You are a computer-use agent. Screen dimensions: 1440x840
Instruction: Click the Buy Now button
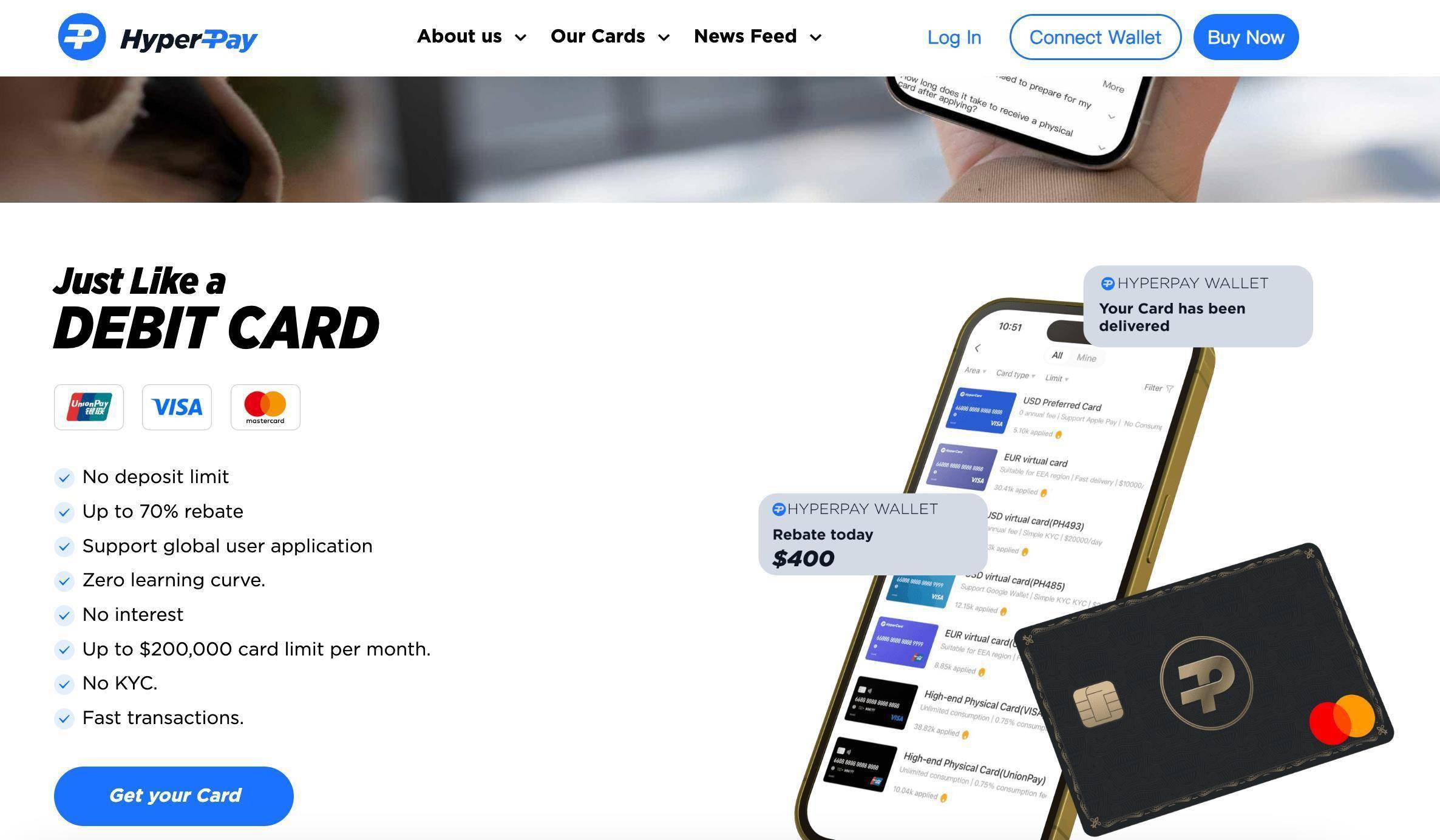click(x=1246, y=37)
